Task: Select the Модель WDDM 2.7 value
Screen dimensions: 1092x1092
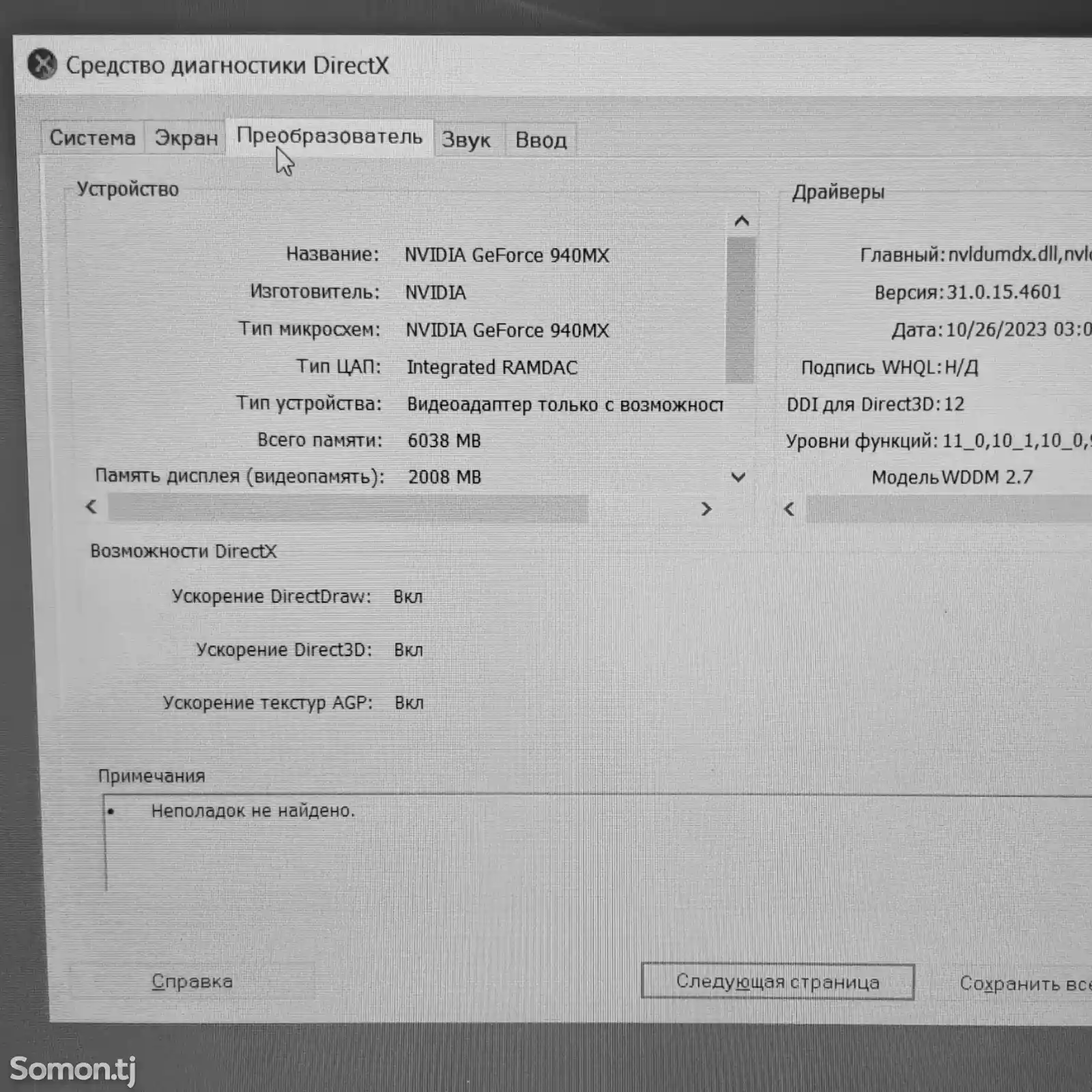Action: click(x=987, y=477)
